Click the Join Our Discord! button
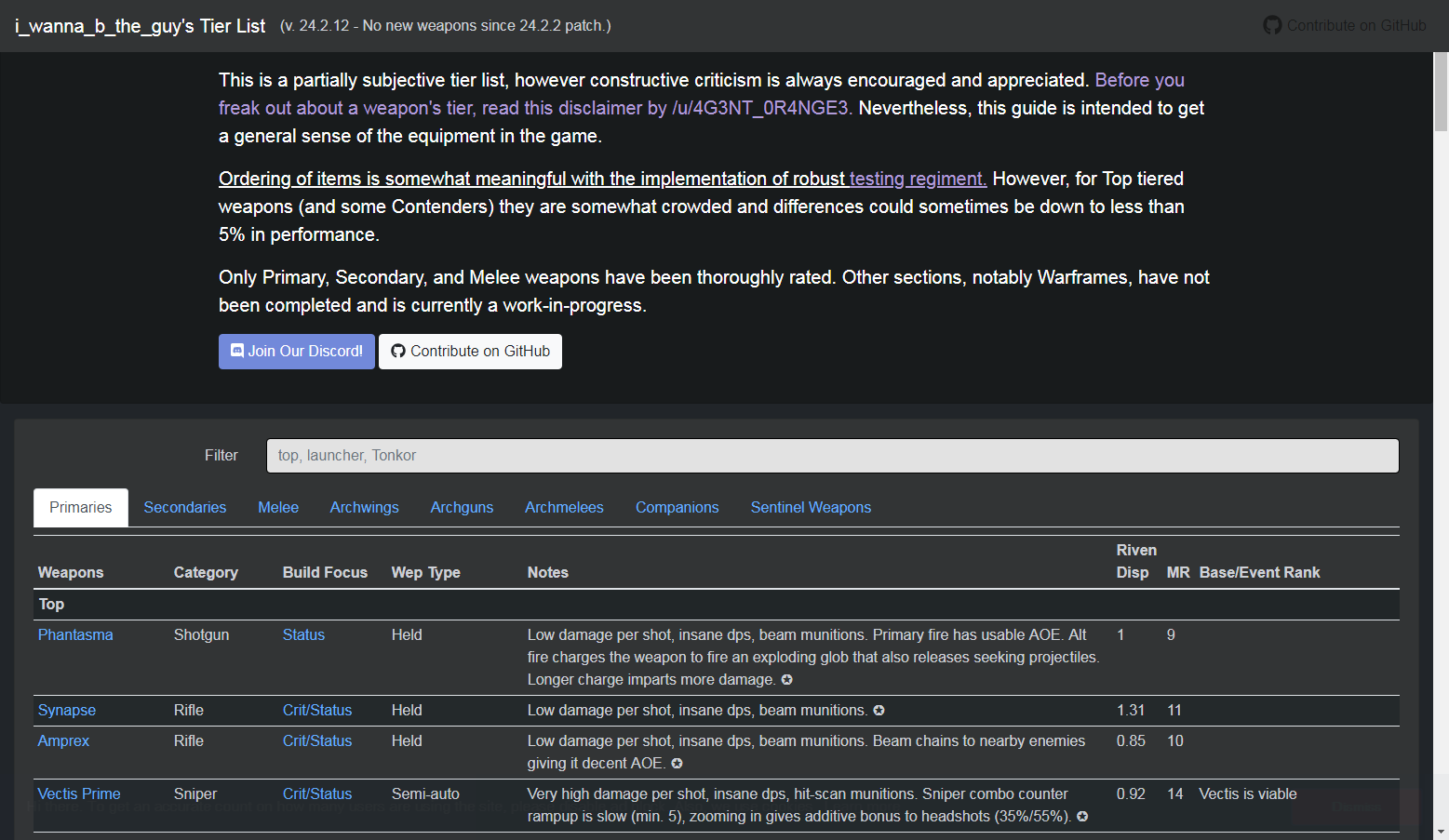The height and width of the screenshot is (840, 1449). [x=297, y=352]
